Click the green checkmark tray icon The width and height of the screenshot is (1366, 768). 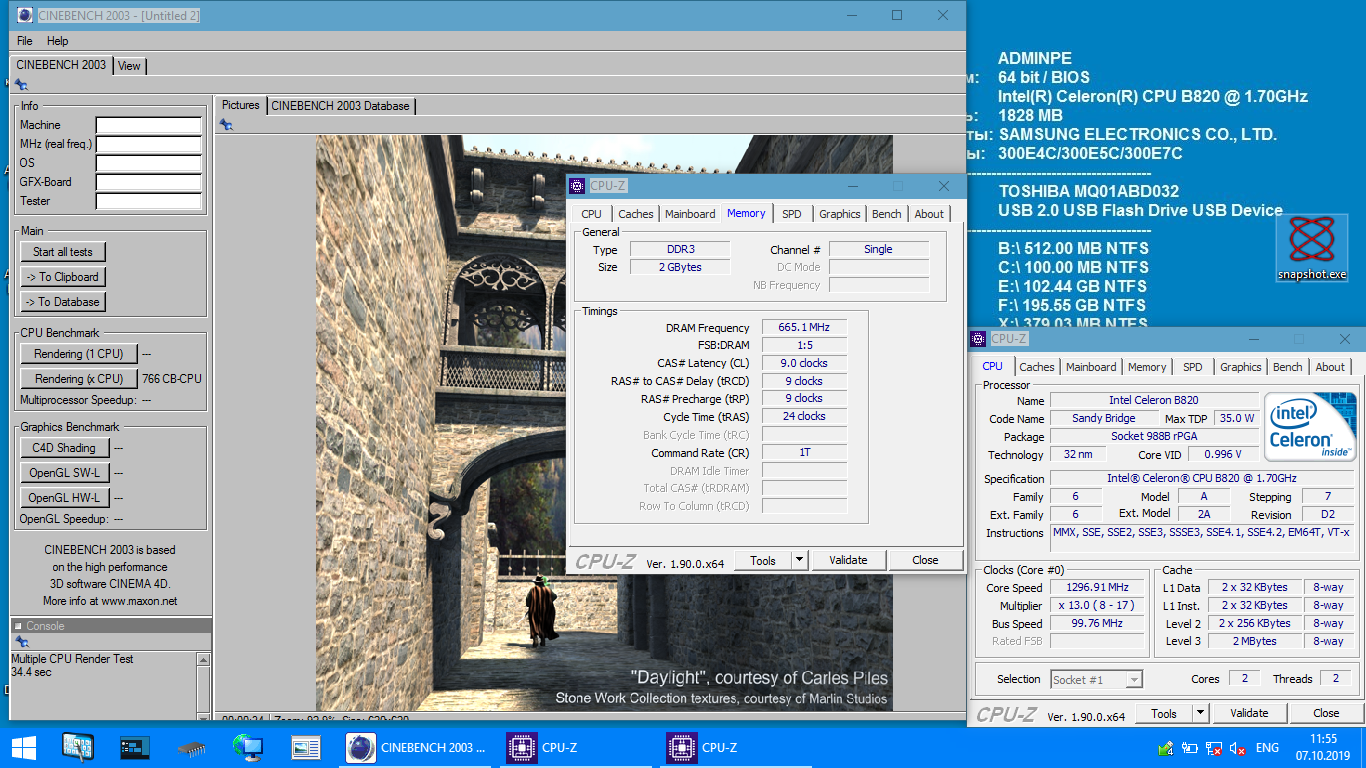click(1165, 747)
